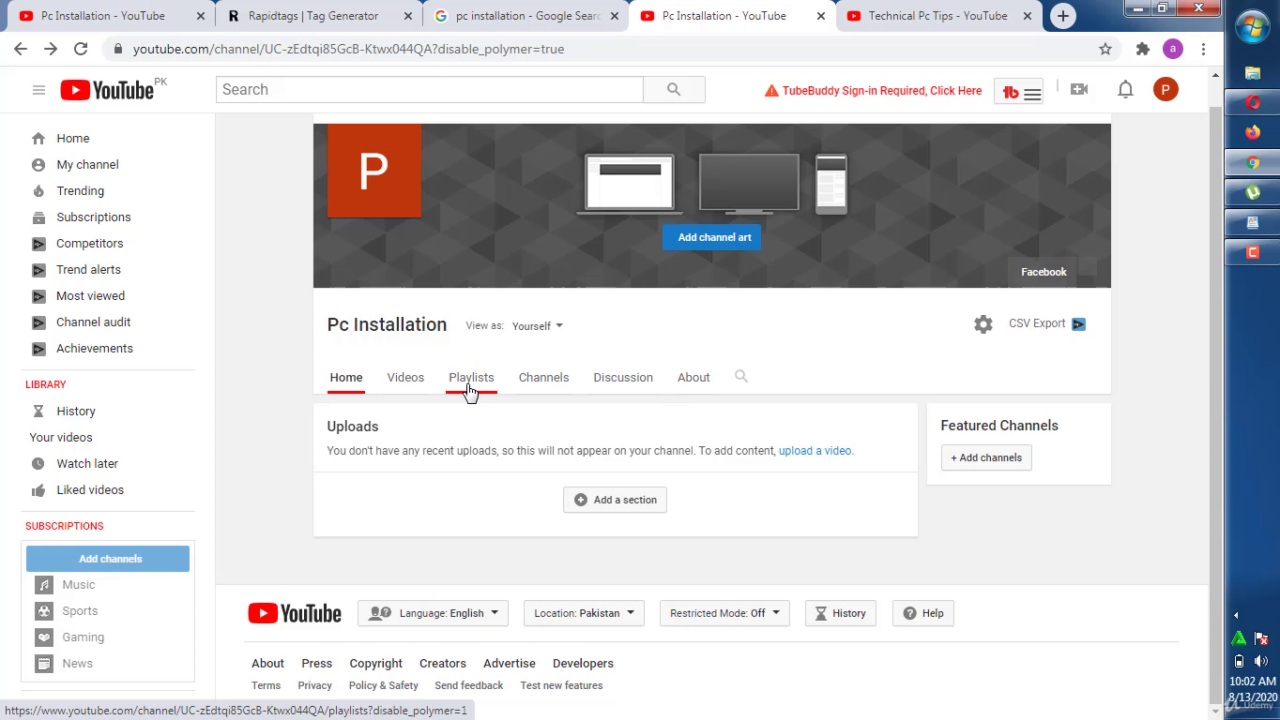
Task: Open the Restricted Mode Off dropdown
Action: coord(725,613)
